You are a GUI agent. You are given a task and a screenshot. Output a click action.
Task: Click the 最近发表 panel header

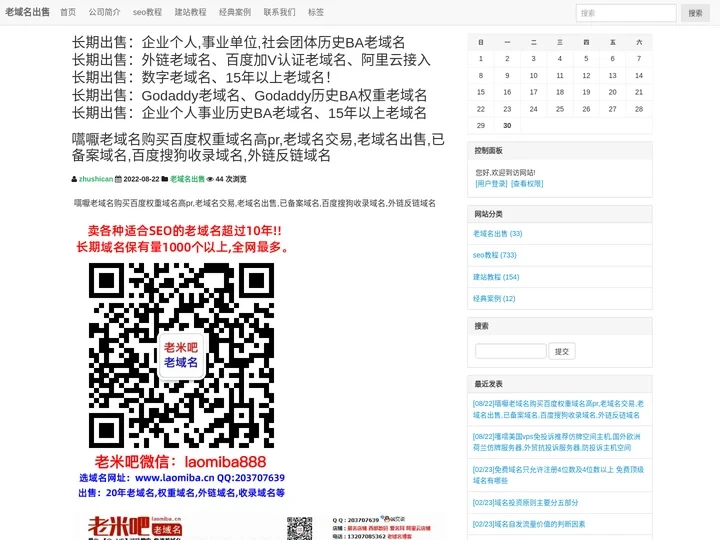pyautogui.click(x=560, y=384)
